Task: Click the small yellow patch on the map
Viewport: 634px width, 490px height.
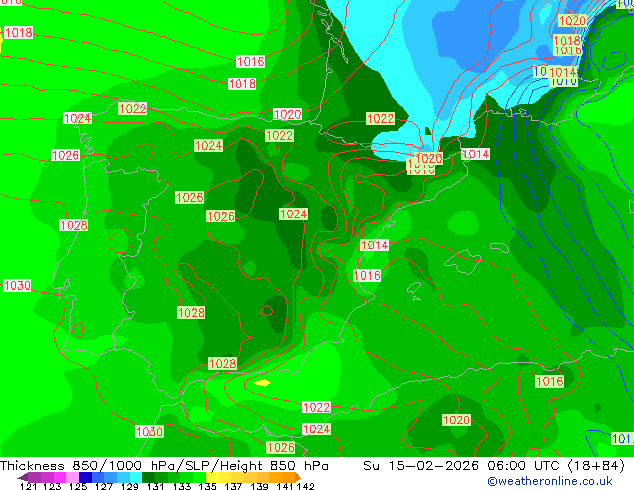Action: click(262, 382)
